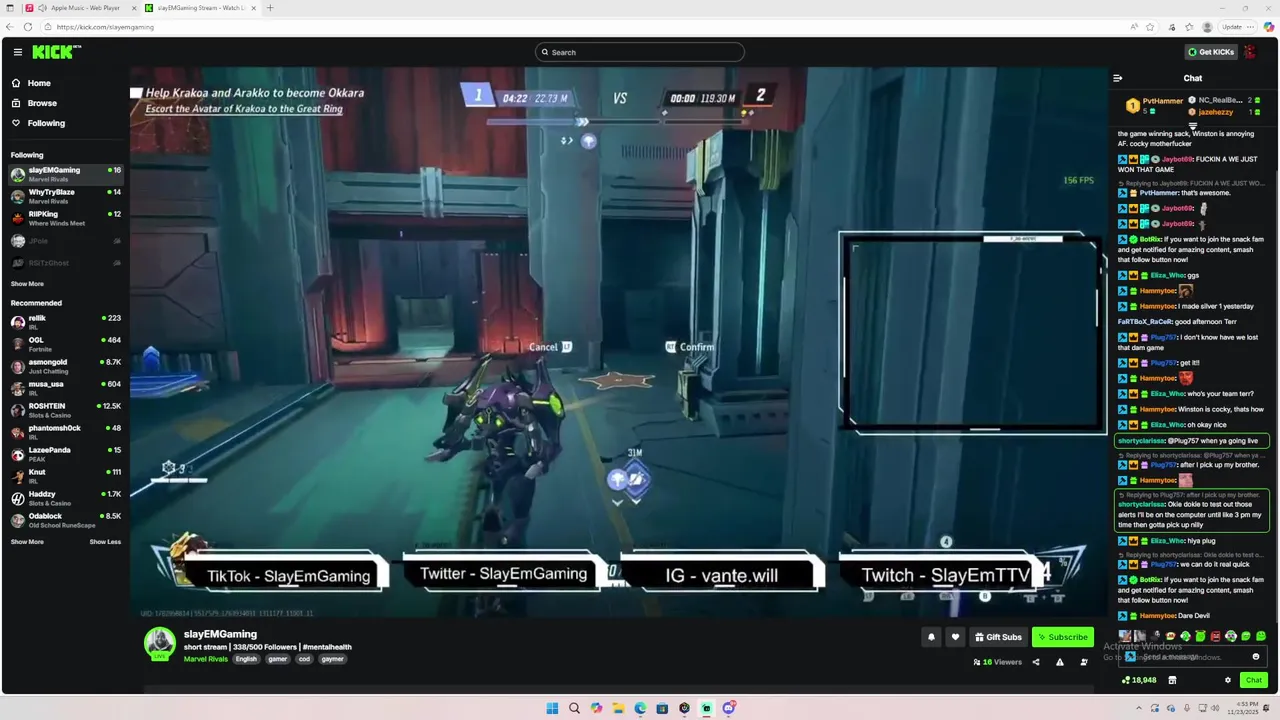Open the Windows Start menu

[552, 708]
